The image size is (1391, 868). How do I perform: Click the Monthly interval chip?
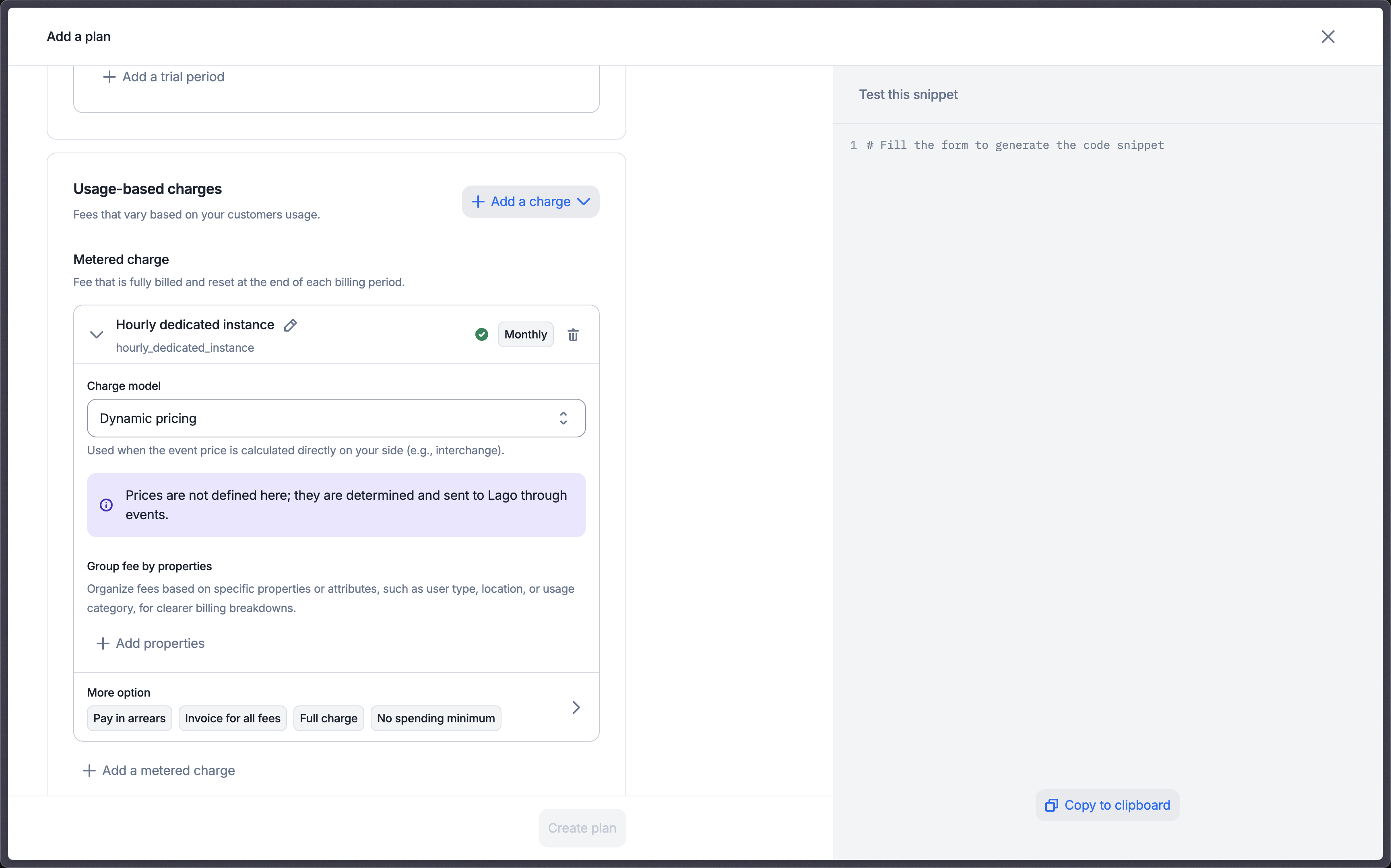coord(525,335)
